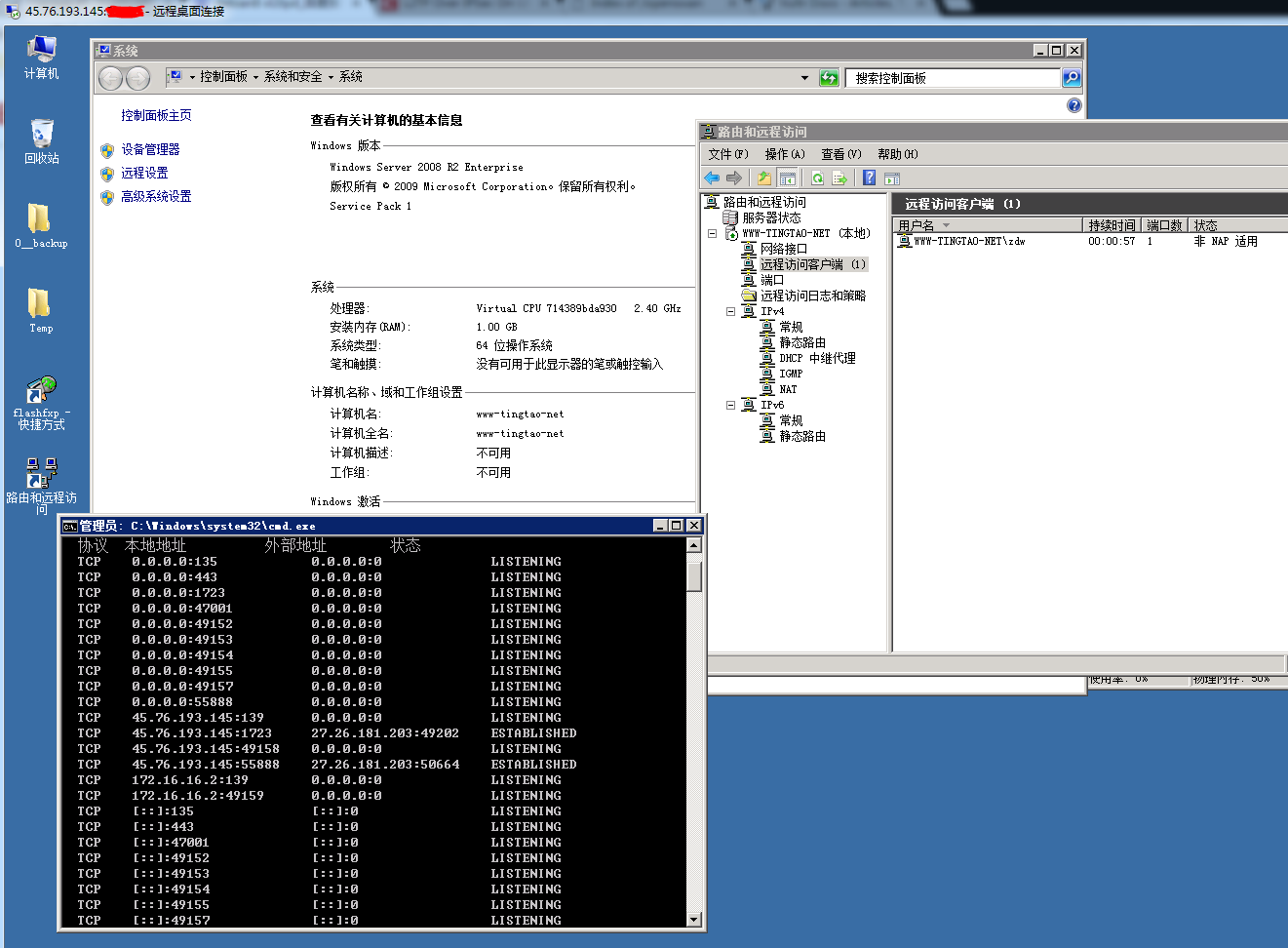Click the 用户名 column sort arrow
This screenshot has width=1288, height=948.
click(x=946, y=225)
